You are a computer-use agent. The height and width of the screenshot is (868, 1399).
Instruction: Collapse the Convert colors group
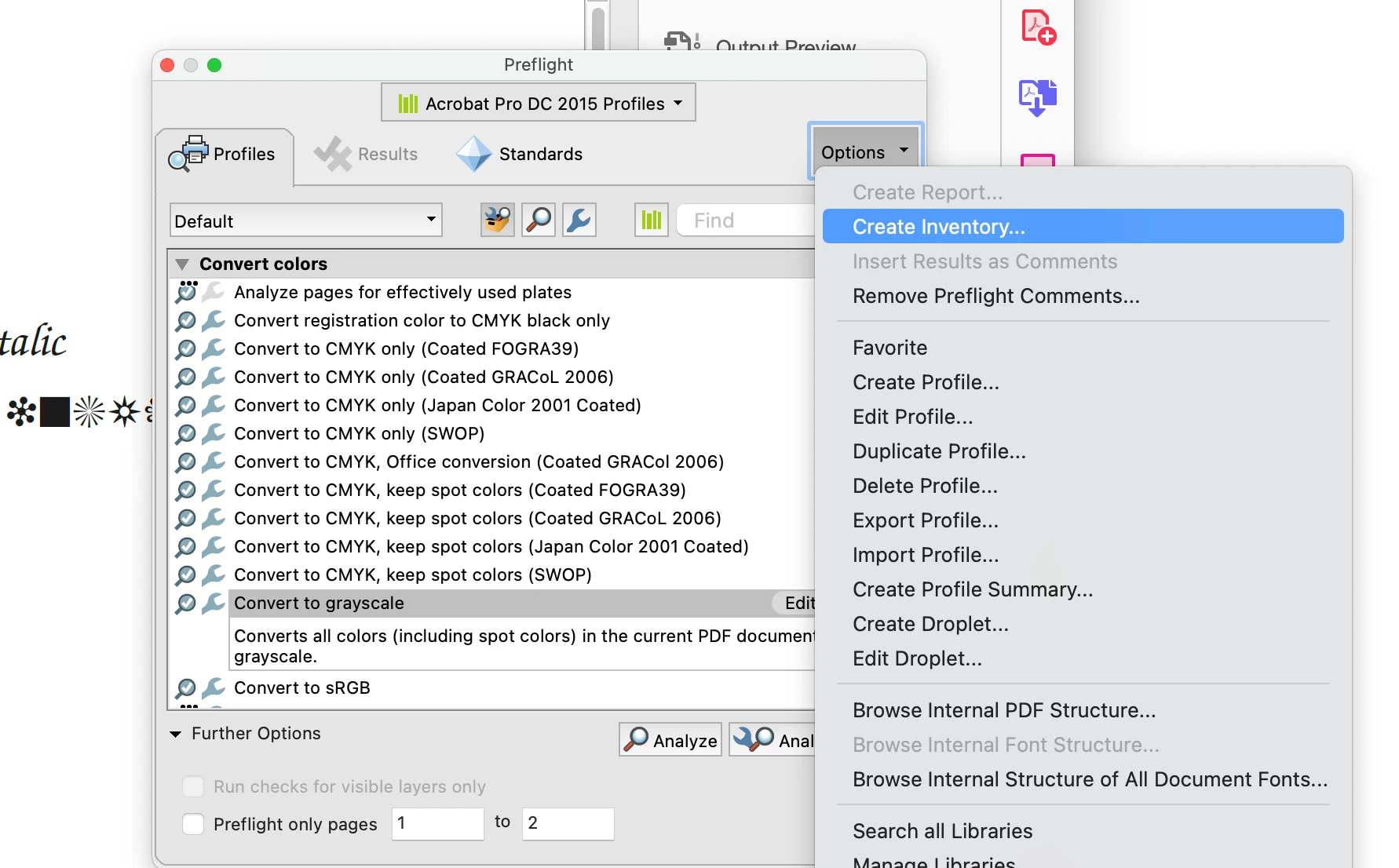(x=182, y=264)
